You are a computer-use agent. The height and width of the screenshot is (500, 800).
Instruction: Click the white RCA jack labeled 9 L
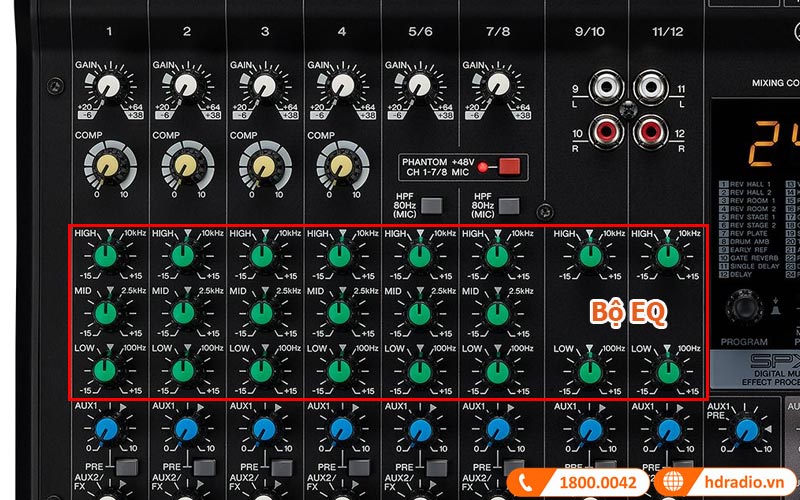click(x=606, y=87)
